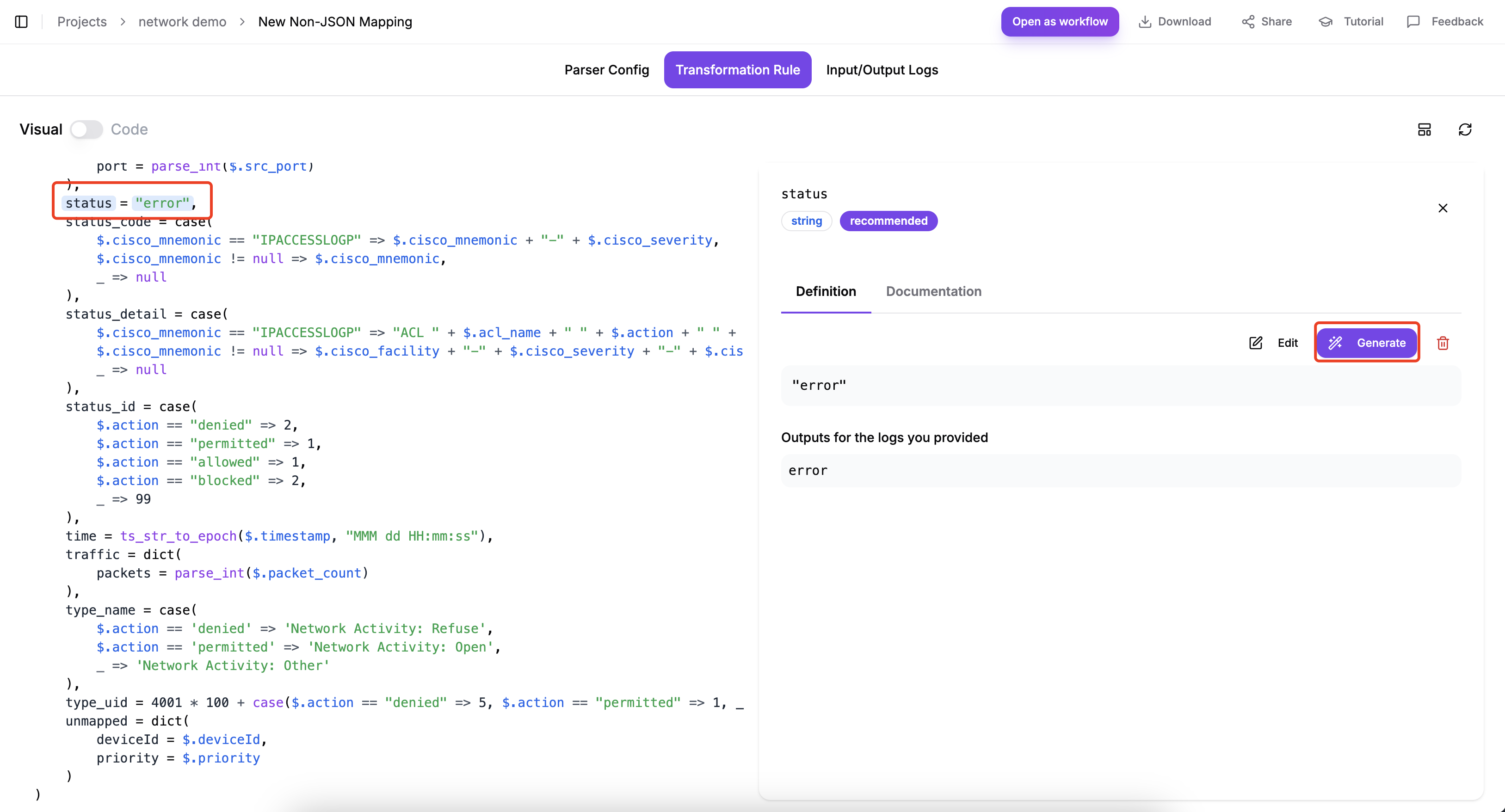Click the Share icon

click(1248, 22)
